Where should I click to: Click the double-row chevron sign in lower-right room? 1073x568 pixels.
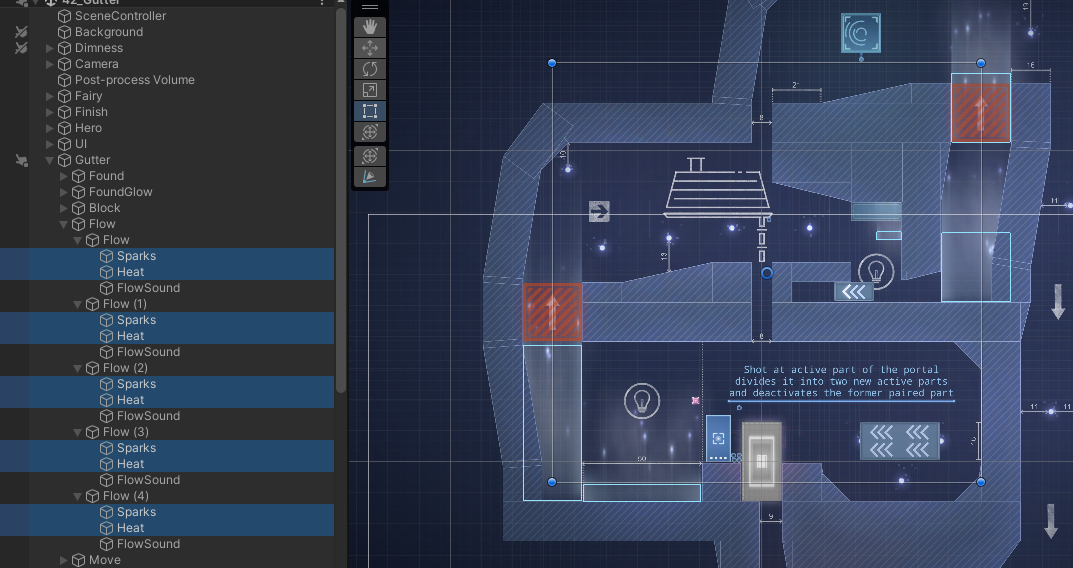pyautogui.click(x=899, y=441)
